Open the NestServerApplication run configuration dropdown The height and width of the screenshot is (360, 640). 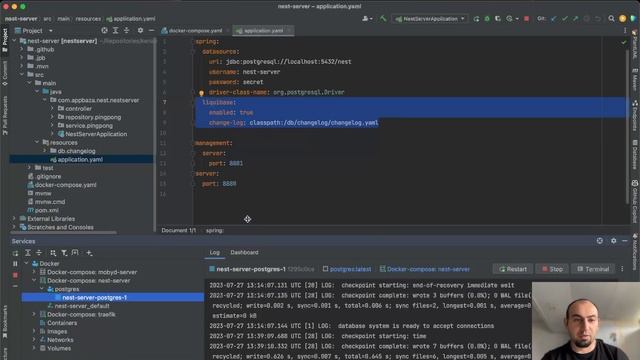430,19
